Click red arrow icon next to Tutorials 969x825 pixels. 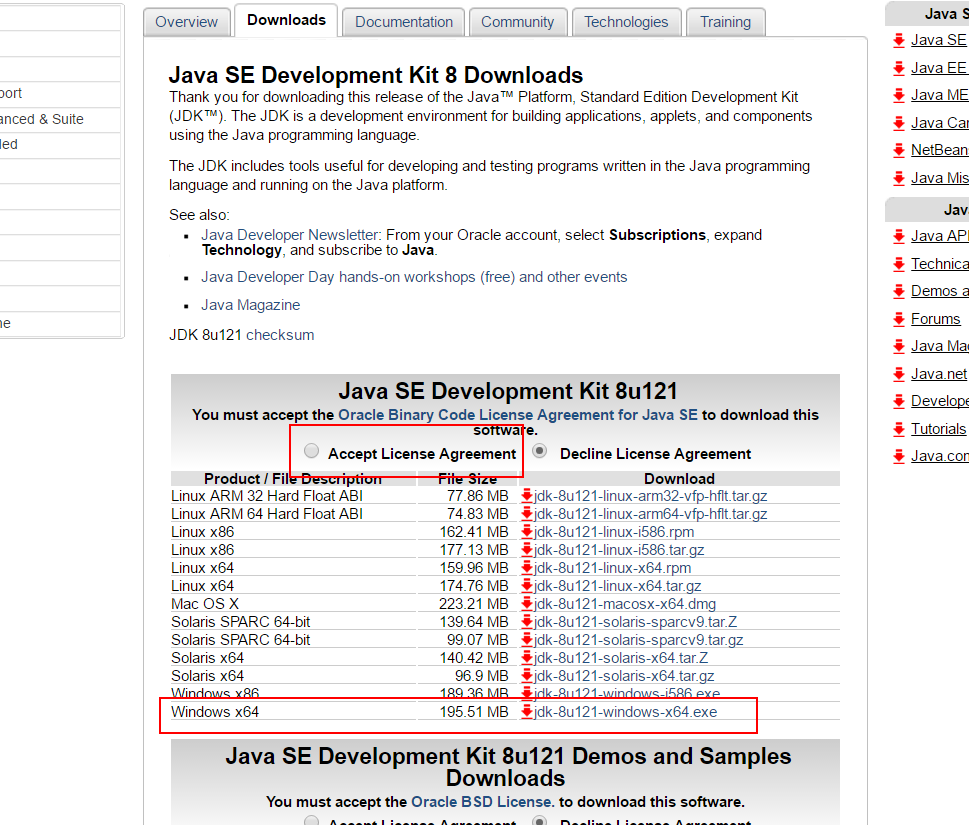[x=899, y=429]
